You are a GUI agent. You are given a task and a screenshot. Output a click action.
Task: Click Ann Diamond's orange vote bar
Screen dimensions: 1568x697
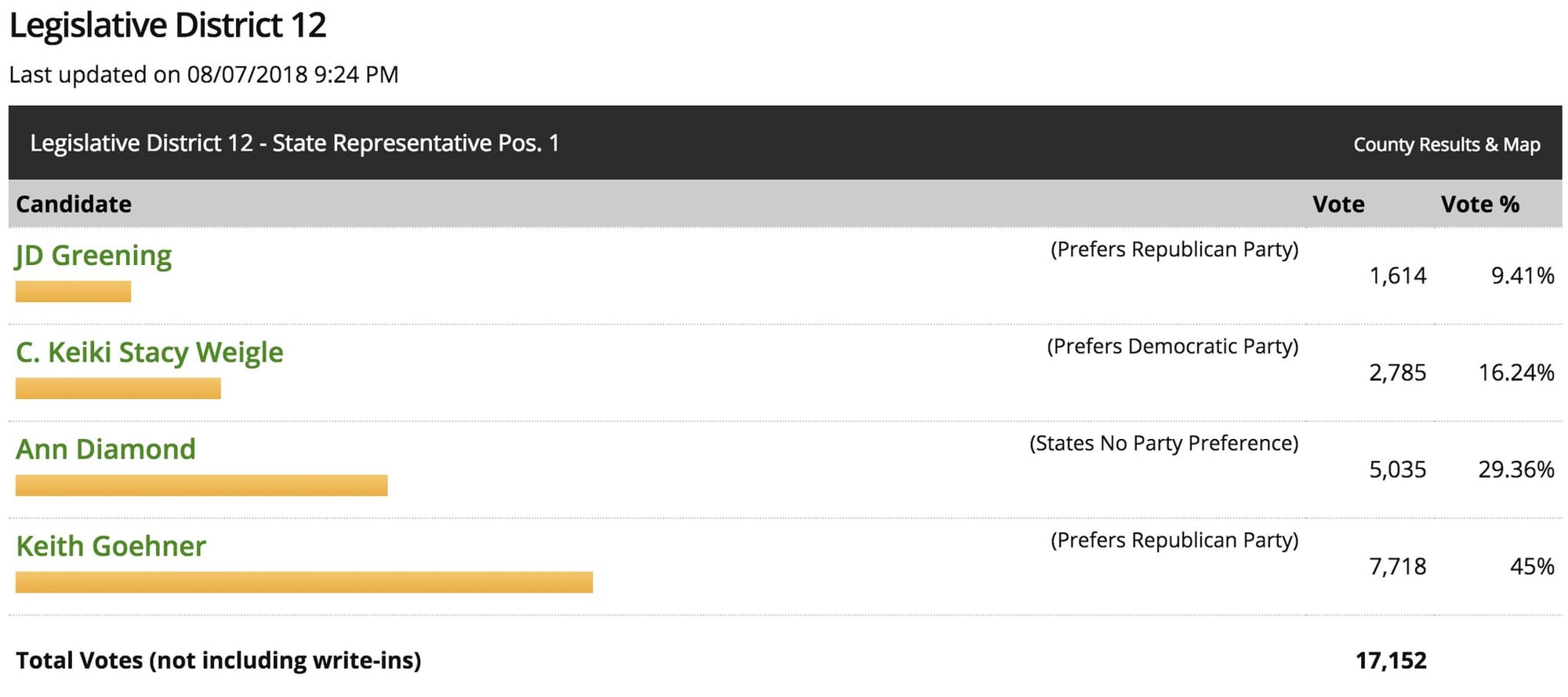pos(201,485)
